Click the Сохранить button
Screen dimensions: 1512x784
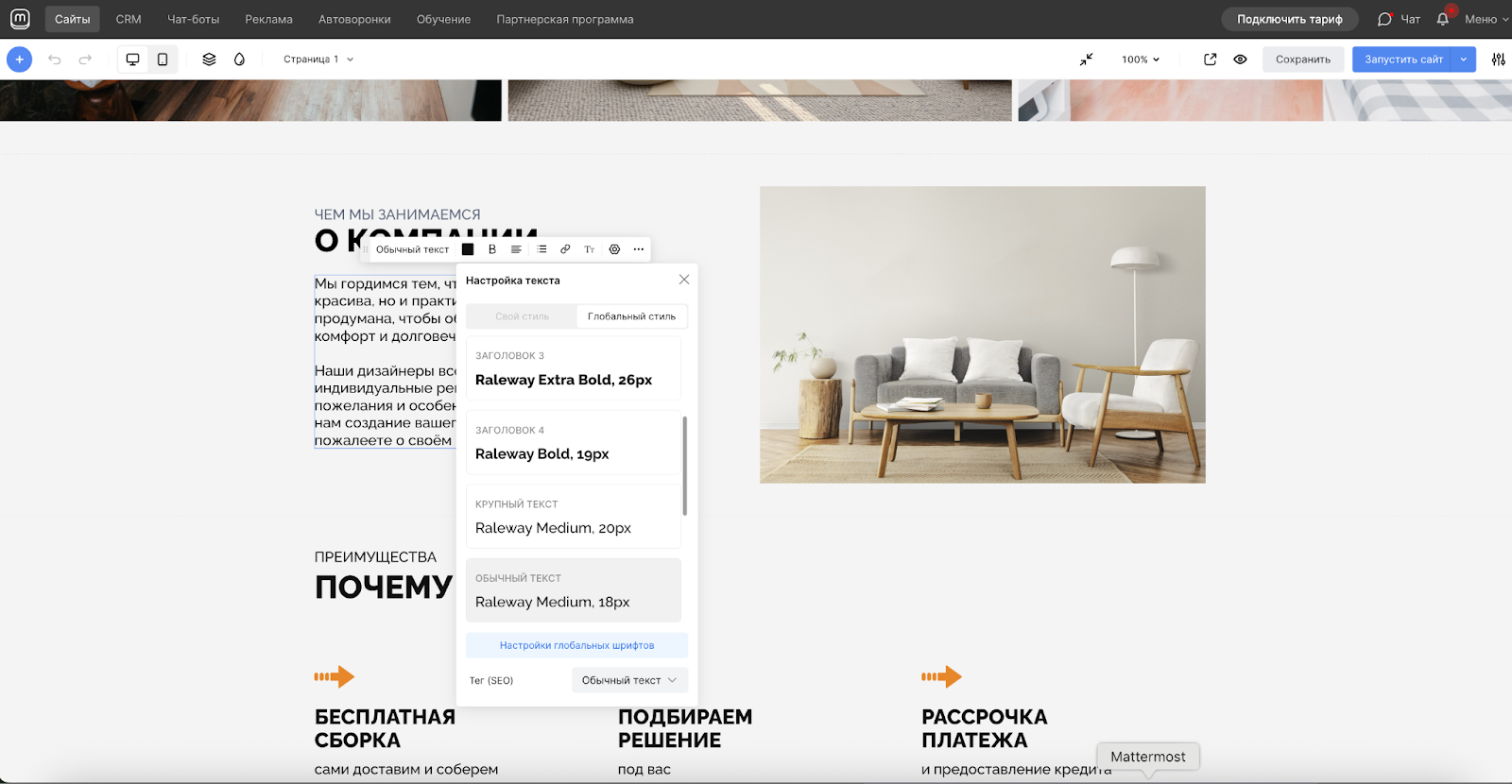pyautogui.click(x=1303, y=60)
